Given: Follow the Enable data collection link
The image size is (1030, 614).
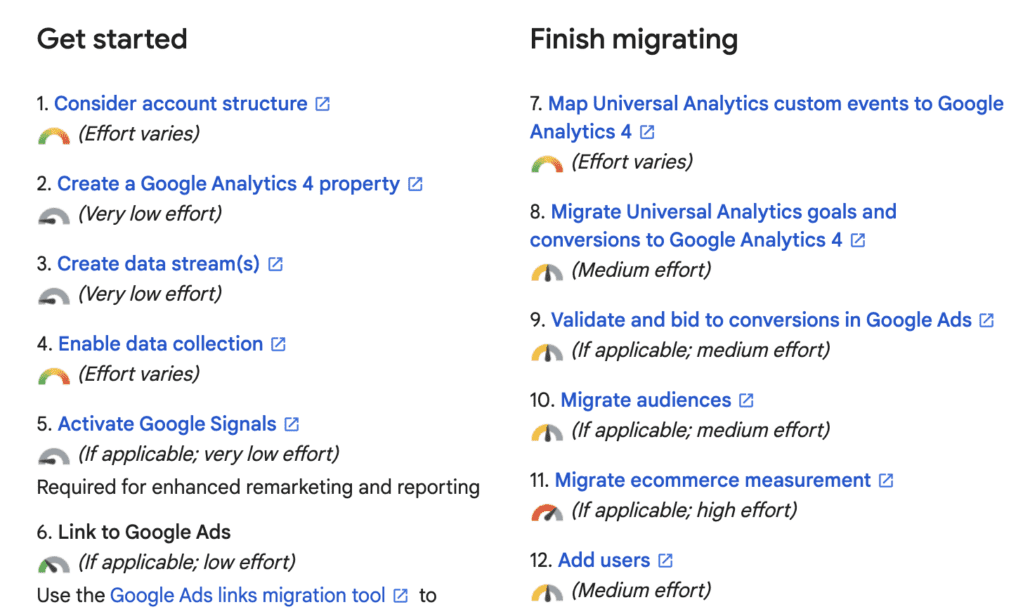Looking at the screenshot, I should click(x=161, y=344).
